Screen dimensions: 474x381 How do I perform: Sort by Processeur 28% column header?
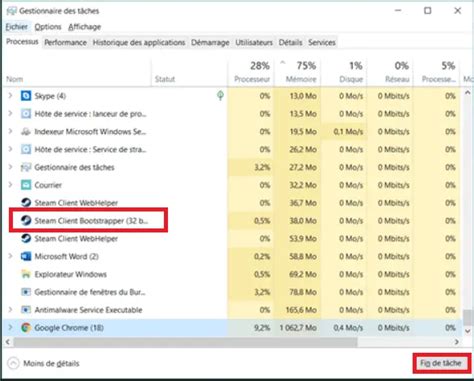coord(252,72)
